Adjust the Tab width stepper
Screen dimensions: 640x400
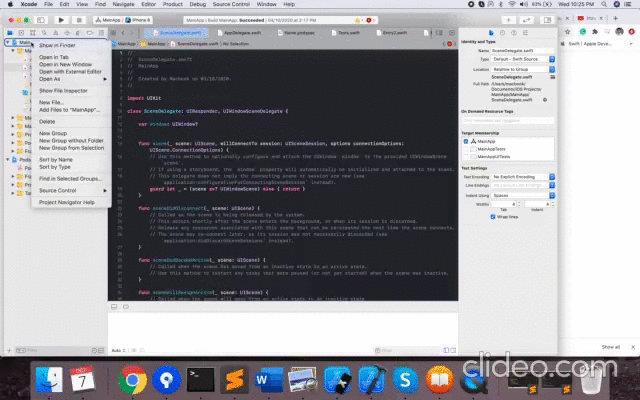click(x=519, y=204)
